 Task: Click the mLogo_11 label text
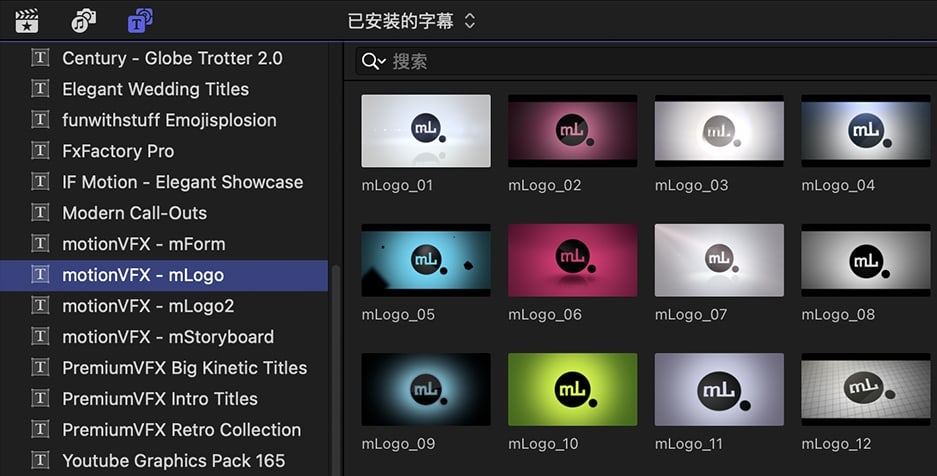pos(688,444)
